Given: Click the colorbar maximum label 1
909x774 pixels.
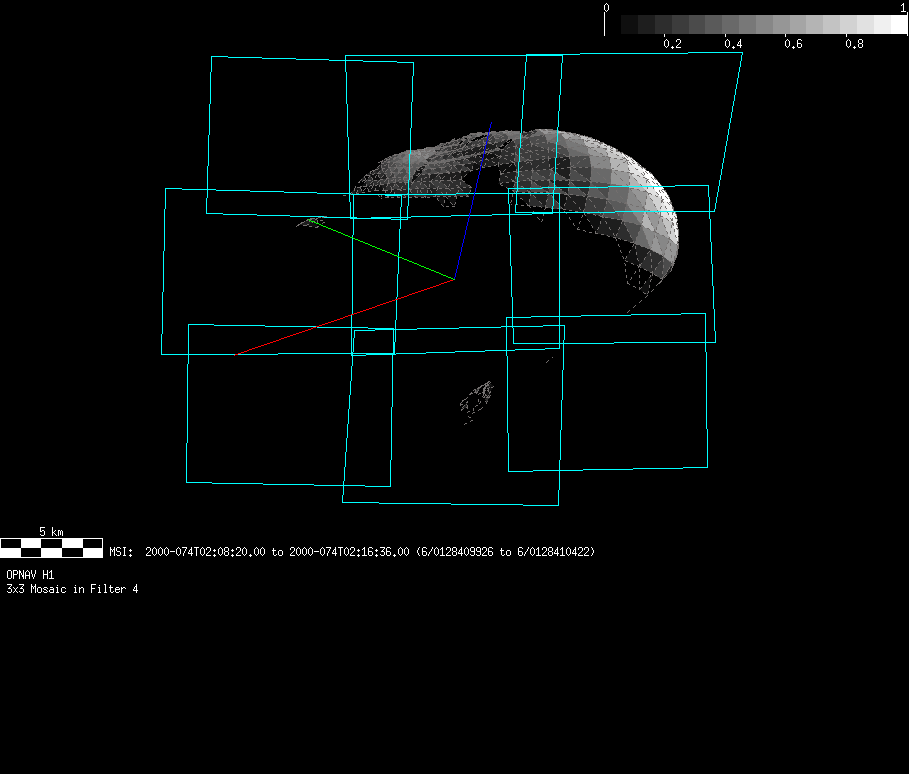Looking at the screenshot, I should click(903, 7).
